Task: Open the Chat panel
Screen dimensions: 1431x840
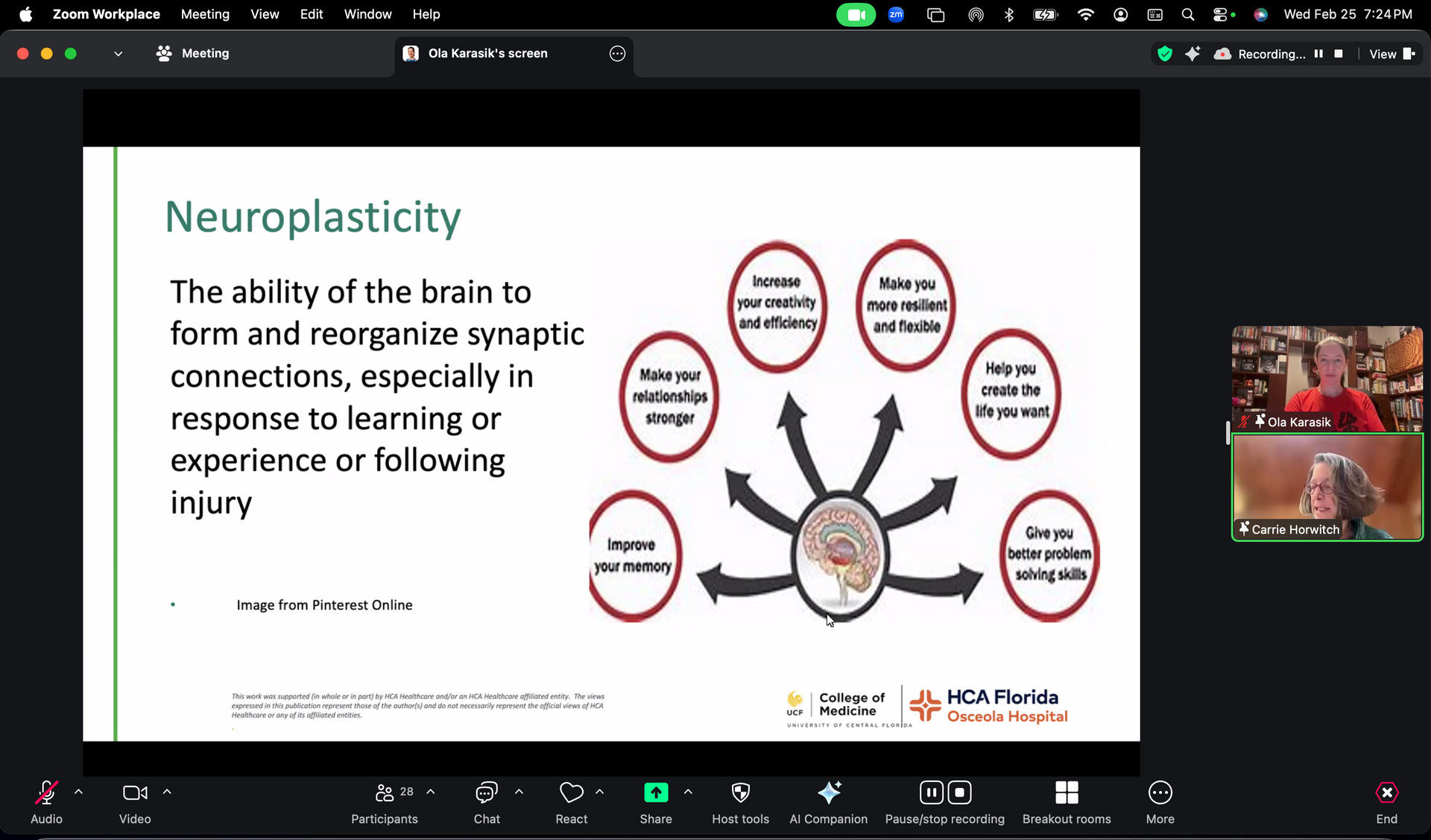Action: pyautogui.click(x=487, y=802)
